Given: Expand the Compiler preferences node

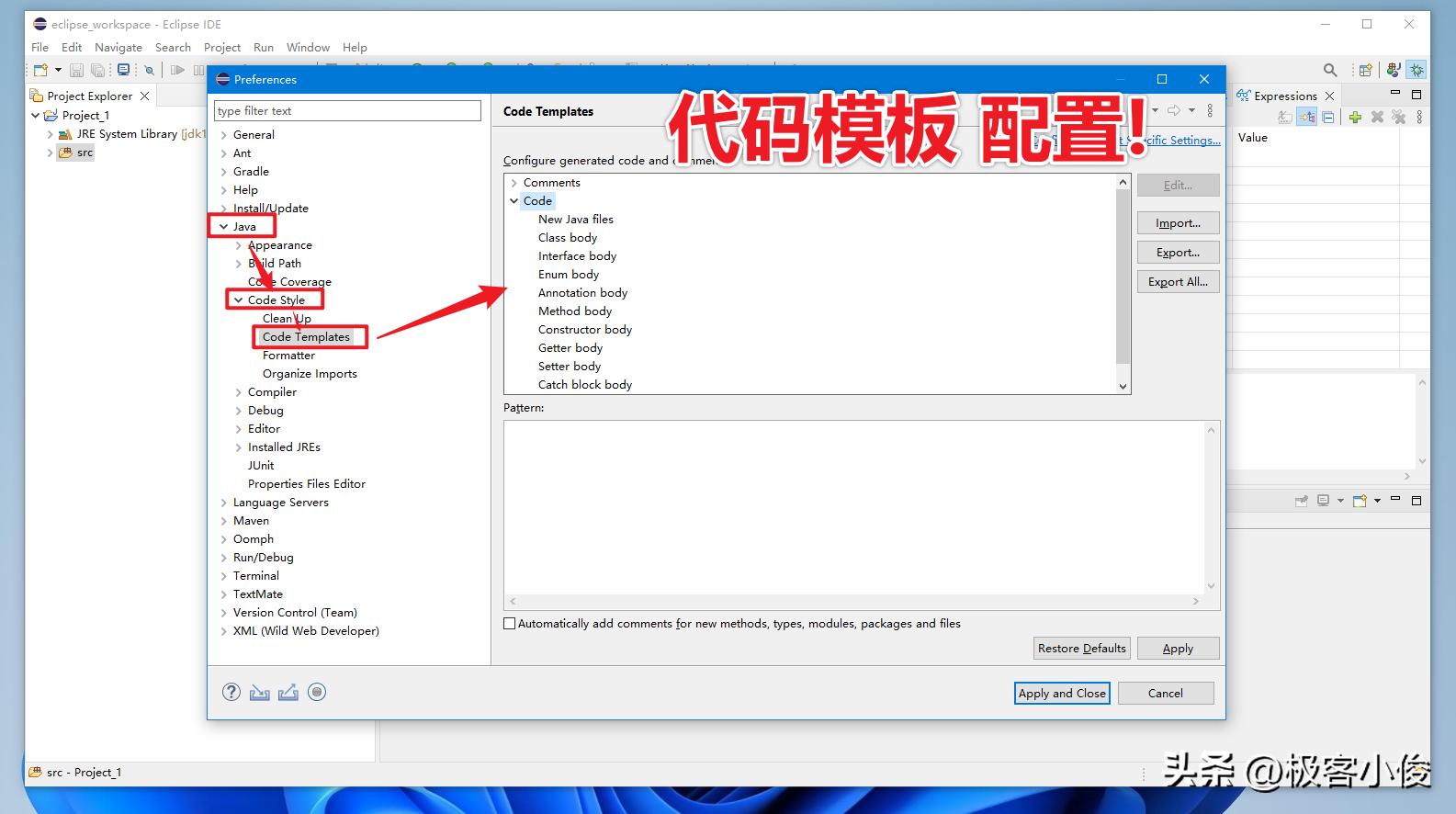Looking at the screenshot, I should tap(238, 391).
